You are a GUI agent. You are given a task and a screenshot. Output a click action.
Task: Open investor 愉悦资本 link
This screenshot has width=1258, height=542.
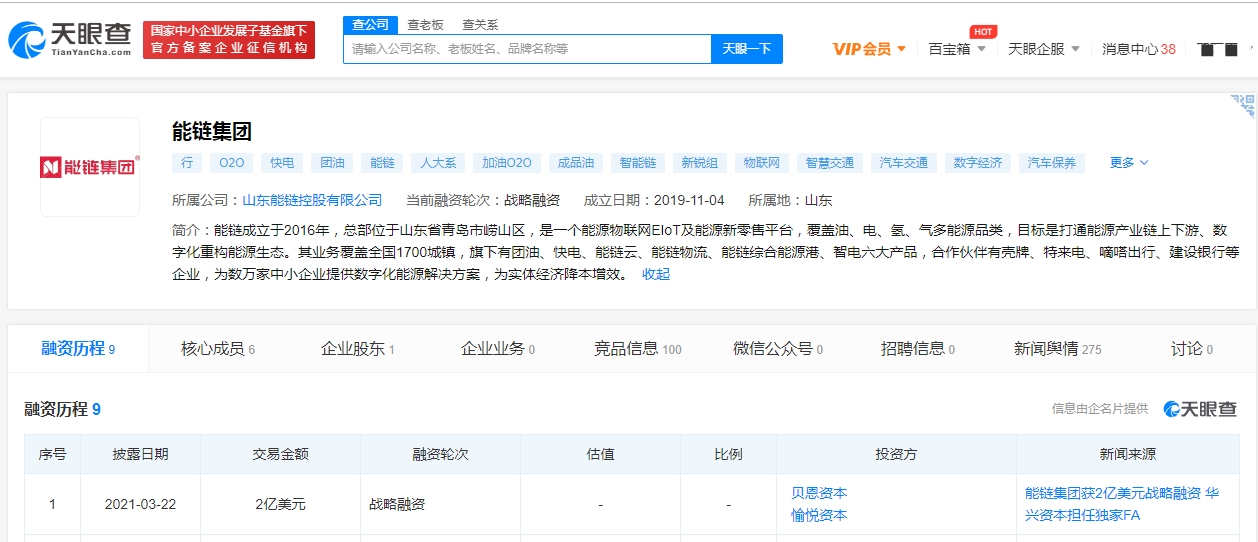(819, 515)
